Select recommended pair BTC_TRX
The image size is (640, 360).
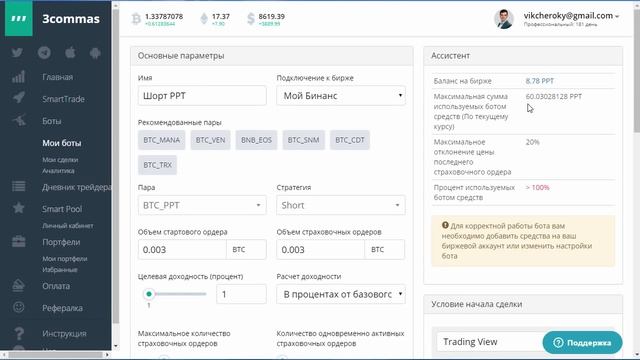pos(158,165)
